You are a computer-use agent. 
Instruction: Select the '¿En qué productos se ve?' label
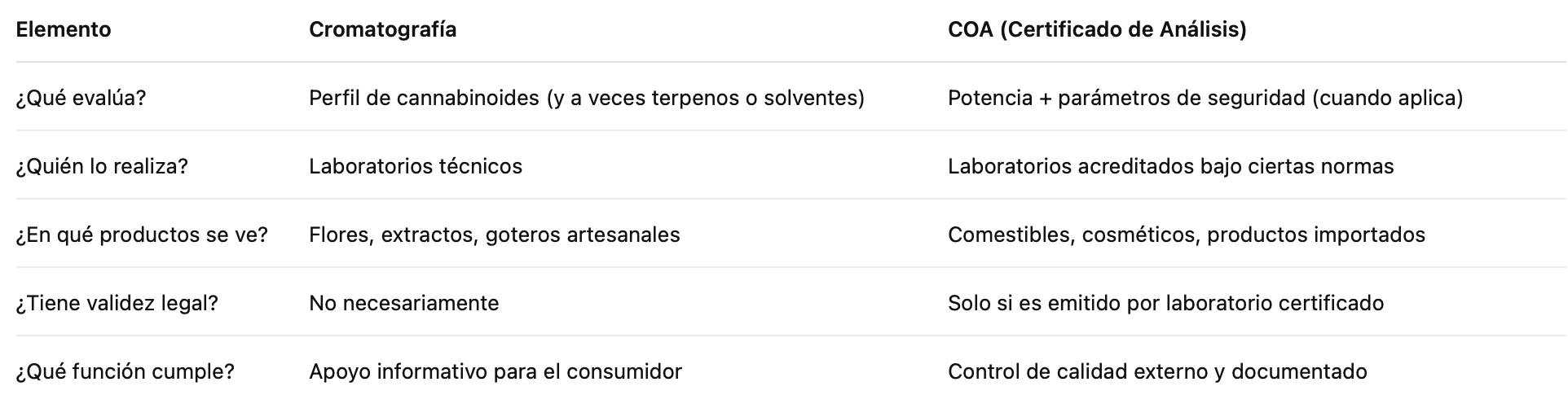pos(142,235)
